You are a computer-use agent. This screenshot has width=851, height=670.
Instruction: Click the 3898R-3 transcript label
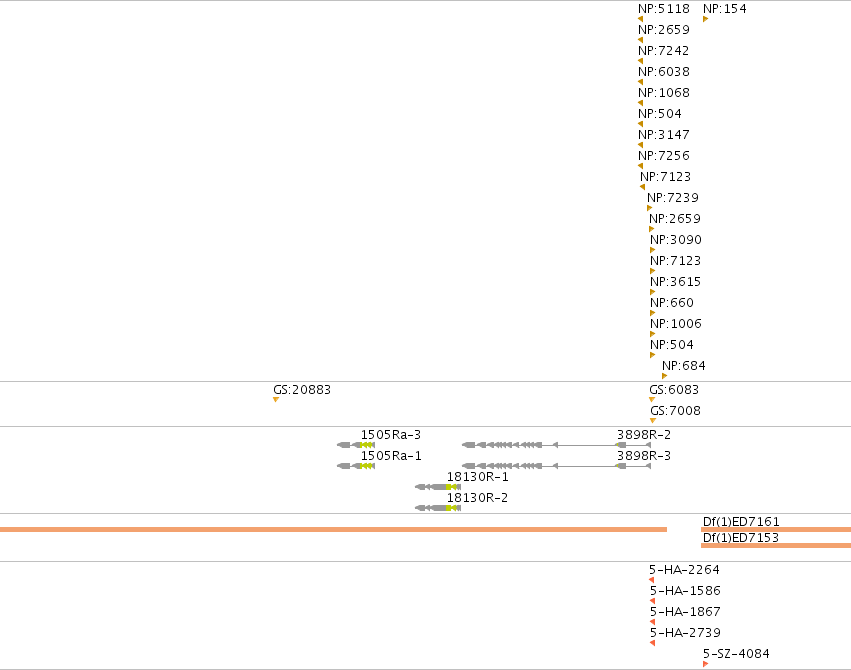pyautogui.click(x=644, y=456)
